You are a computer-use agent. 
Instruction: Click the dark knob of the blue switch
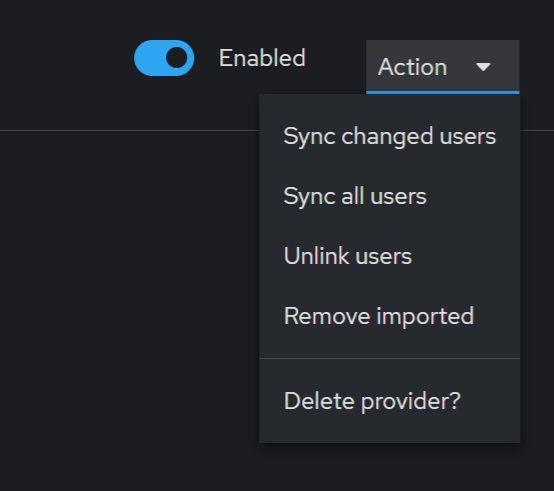point(176,58)
